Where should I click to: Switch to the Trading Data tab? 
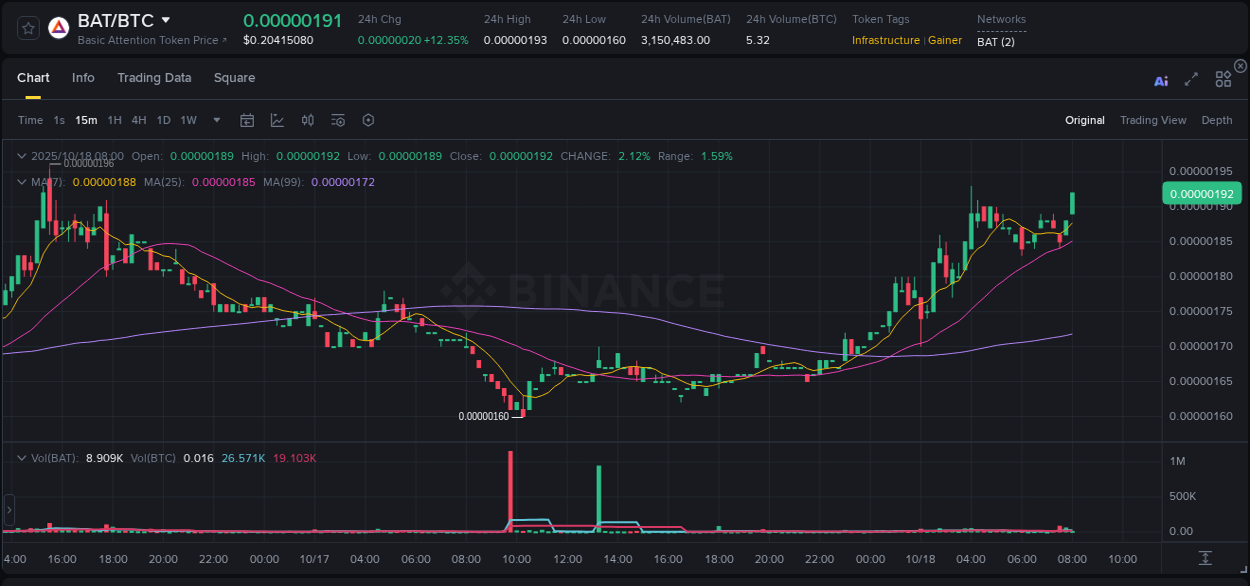(x=154, y=78)
